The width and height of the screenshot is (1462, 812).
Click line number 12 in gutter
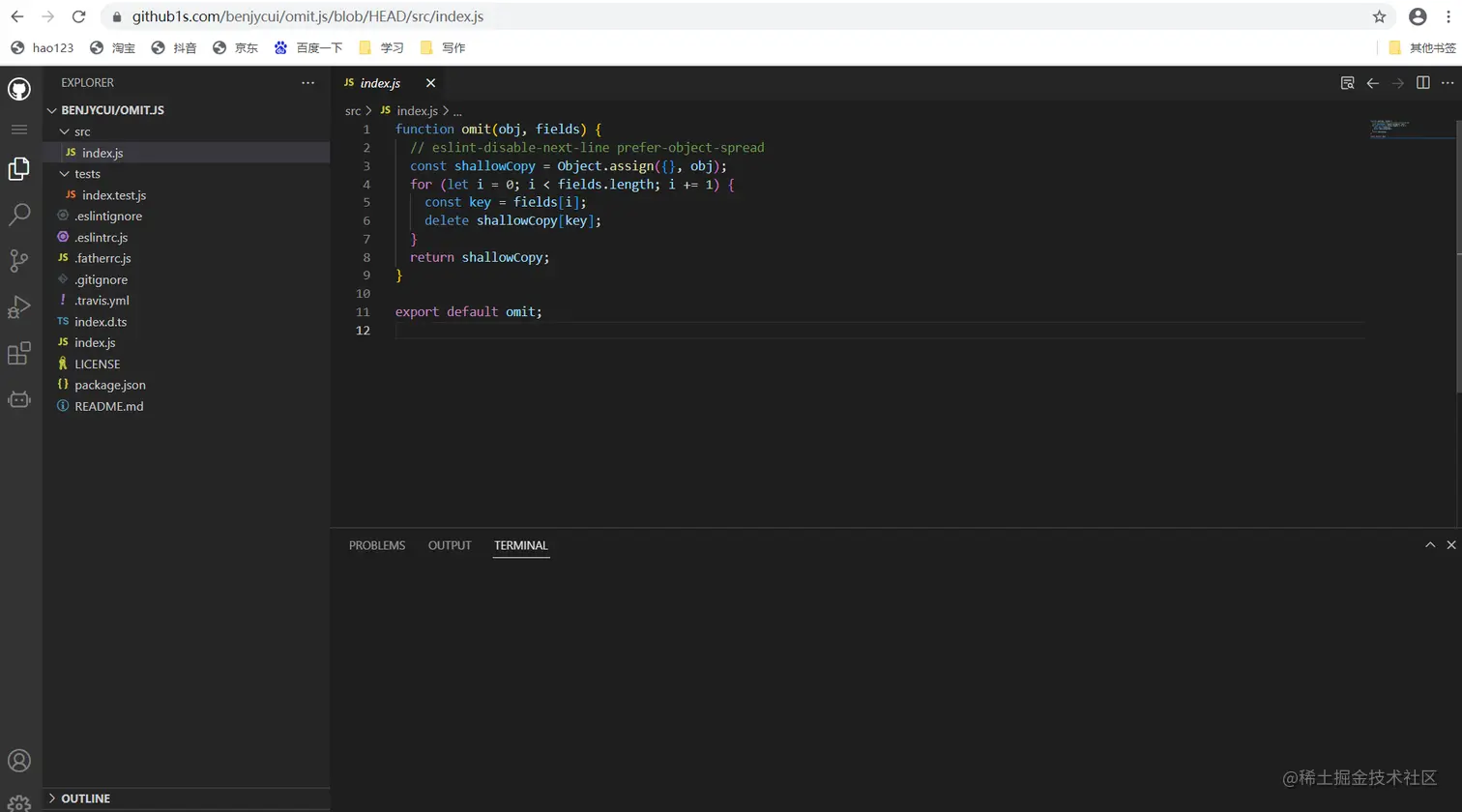[x=363, y=331]
